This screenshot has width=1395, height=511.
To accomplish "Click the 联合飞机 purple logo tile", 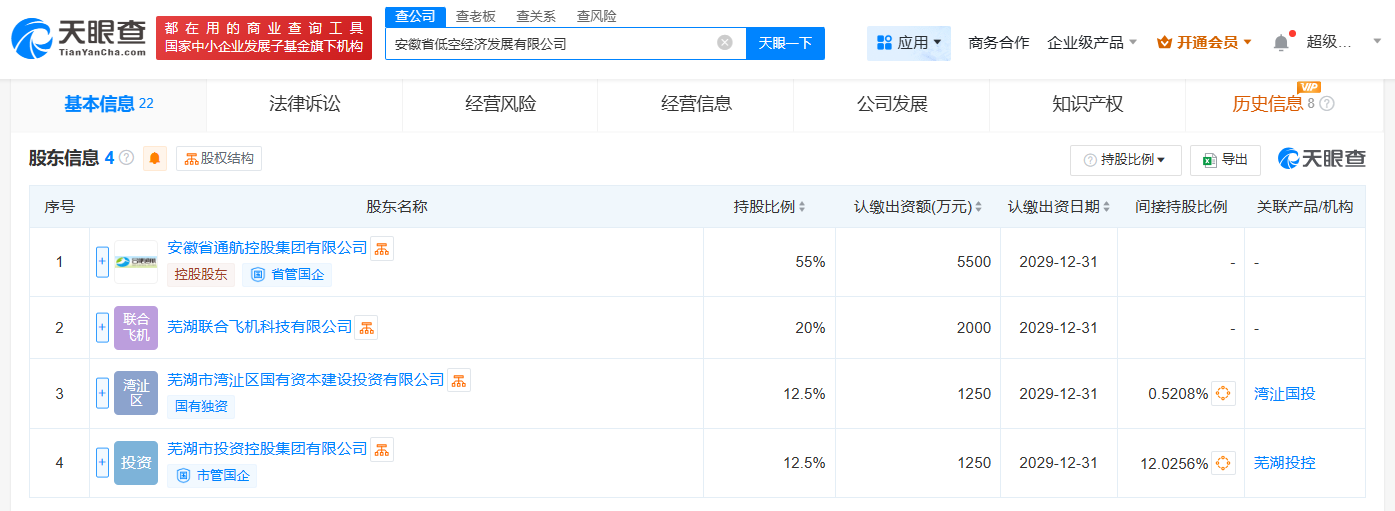I will (x=136, y=327).
